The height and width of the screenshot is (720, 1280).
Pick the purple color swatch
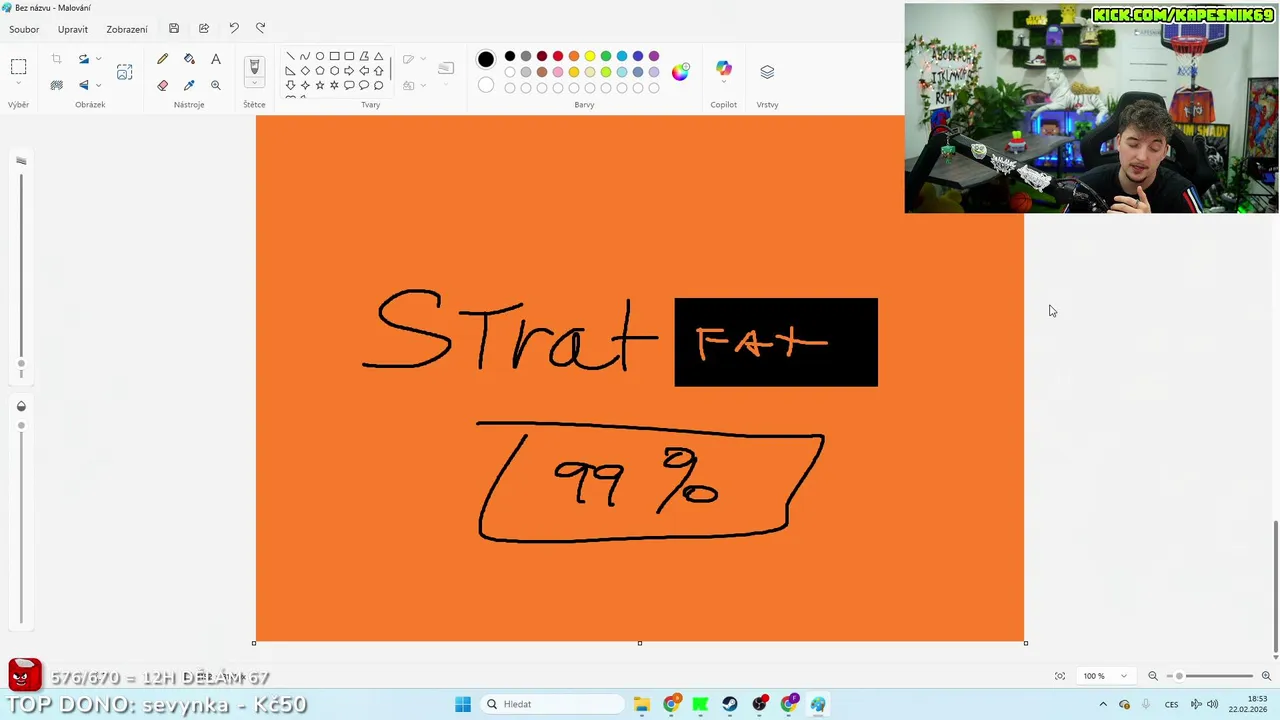pos(654,56)
